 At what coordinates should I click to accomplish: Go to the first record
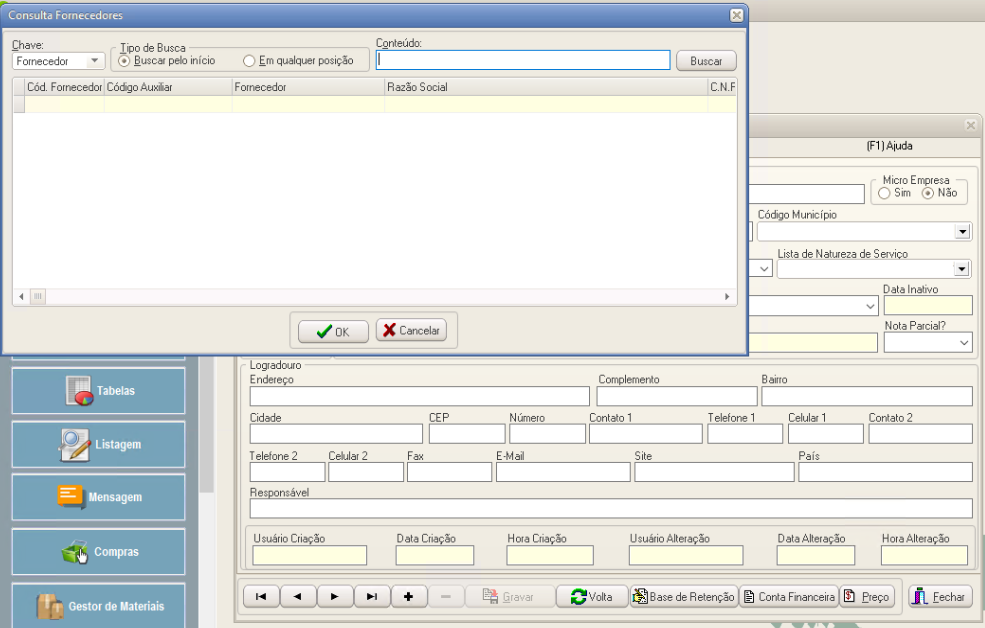(261, 597)
